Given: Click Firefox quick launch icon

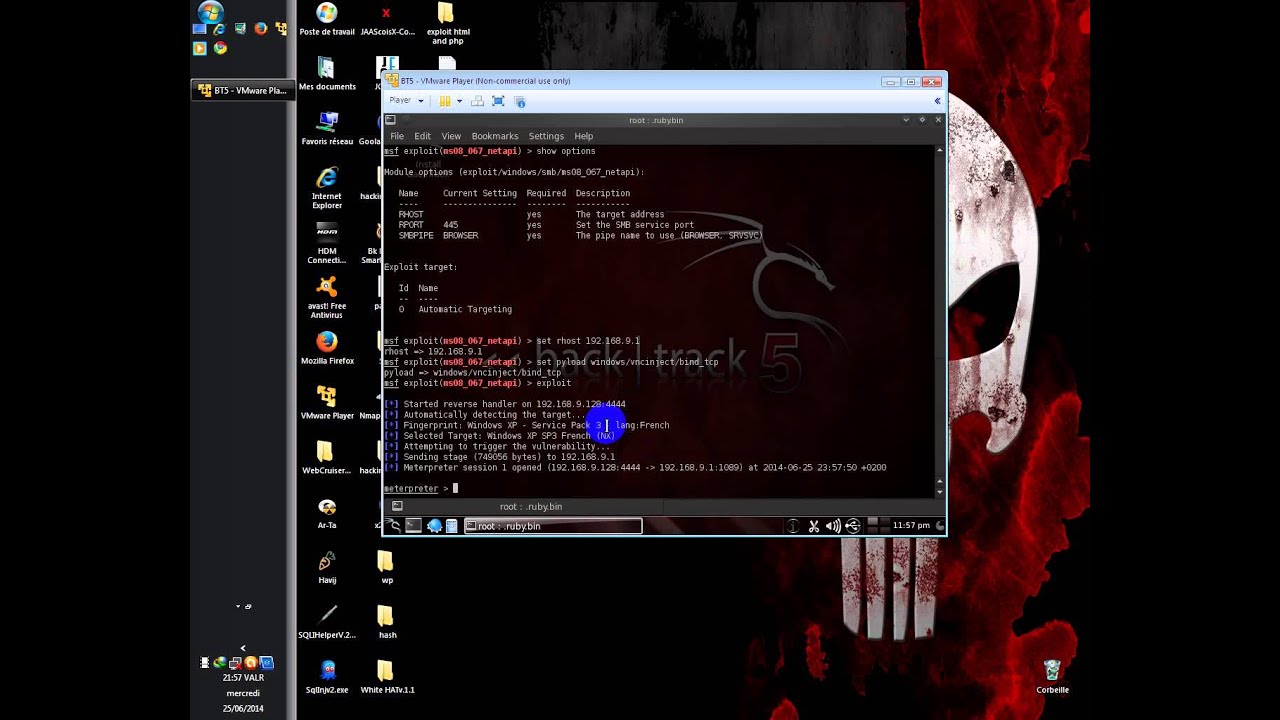Looking at the screenshot, I should (x=261, y=29).
